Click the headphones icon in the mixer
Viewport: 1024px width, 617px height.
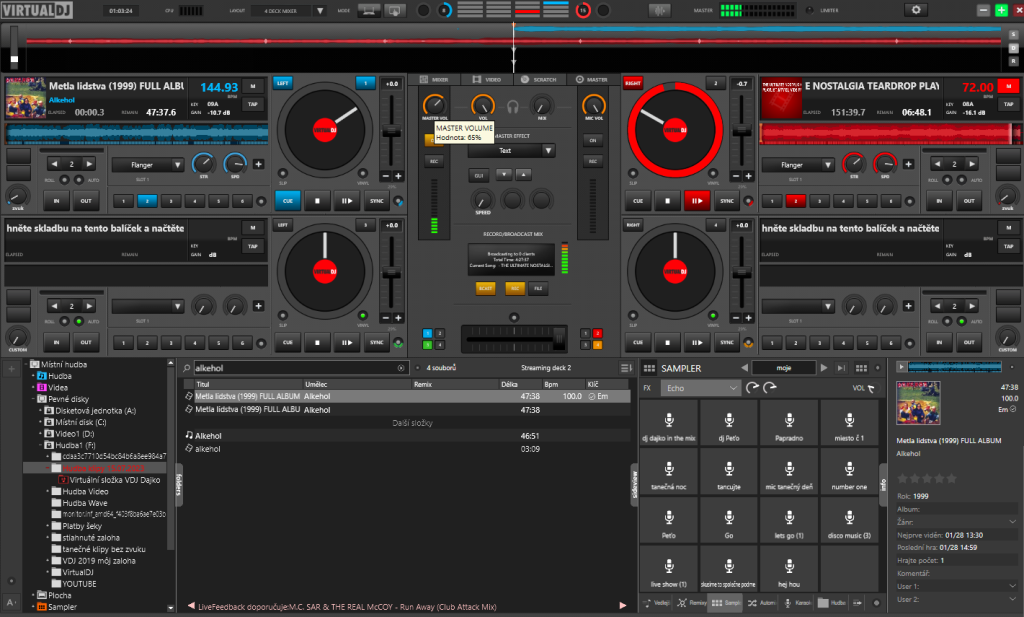512,106
